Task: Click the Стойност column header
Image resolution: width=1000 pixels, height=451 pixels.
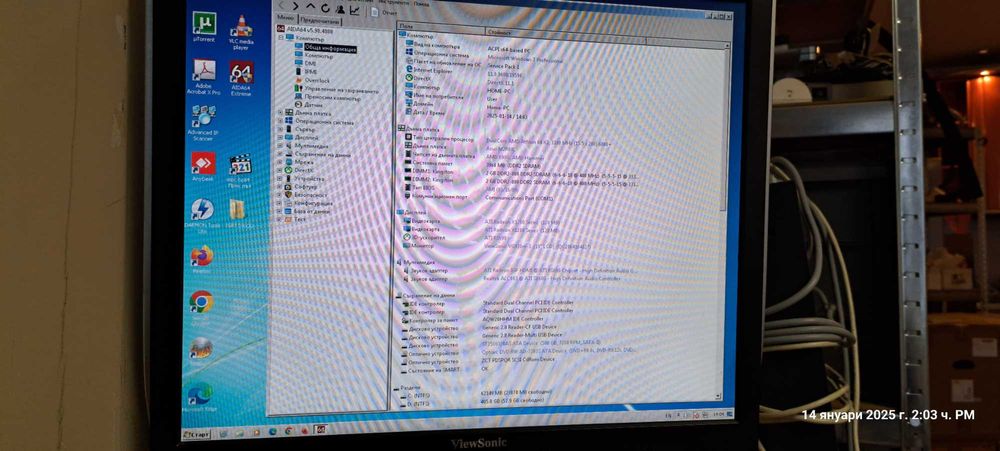Action: pos(566,34)
